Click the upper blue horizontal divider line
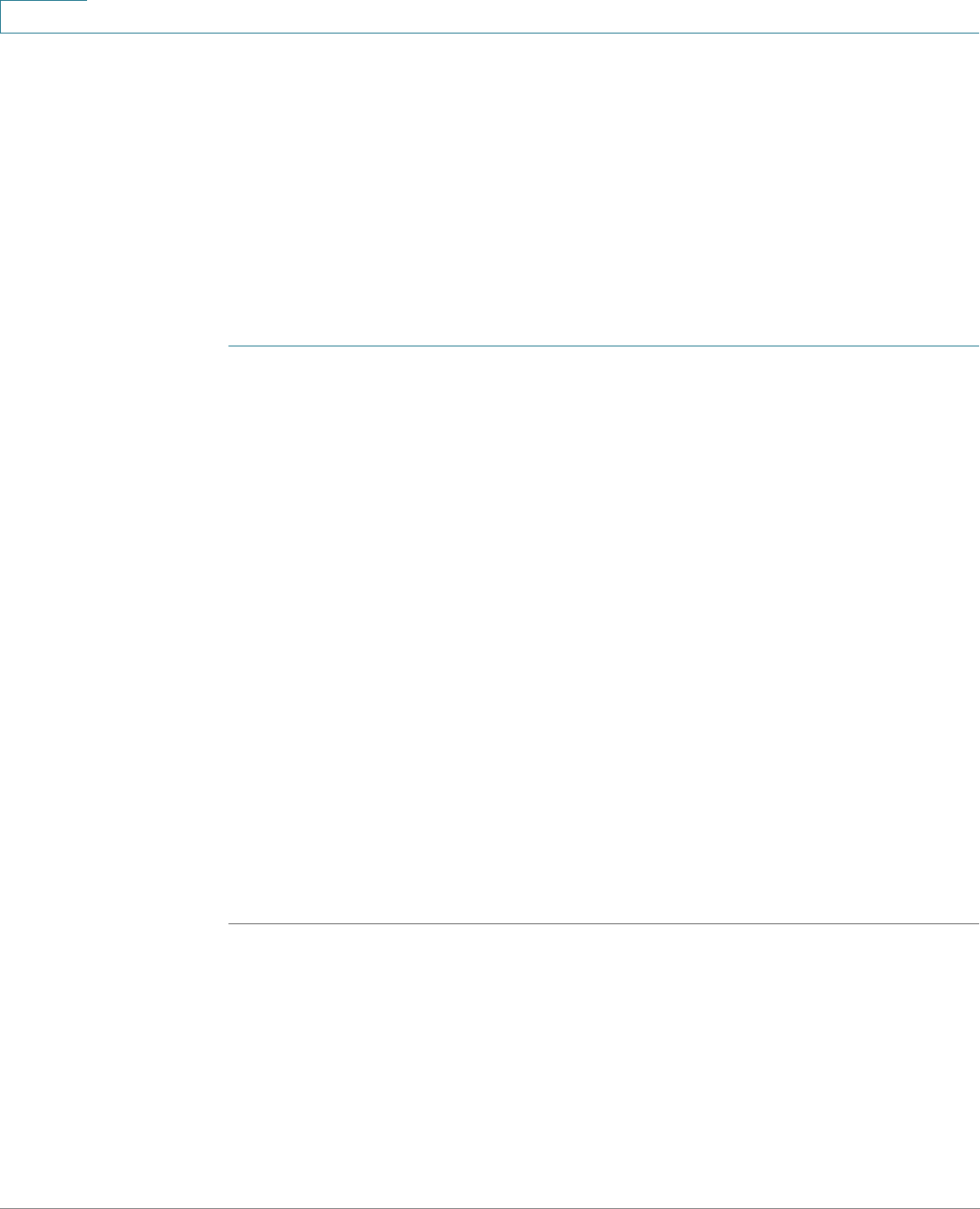Viewport: 980px width, 1209px height. [603, 346]
